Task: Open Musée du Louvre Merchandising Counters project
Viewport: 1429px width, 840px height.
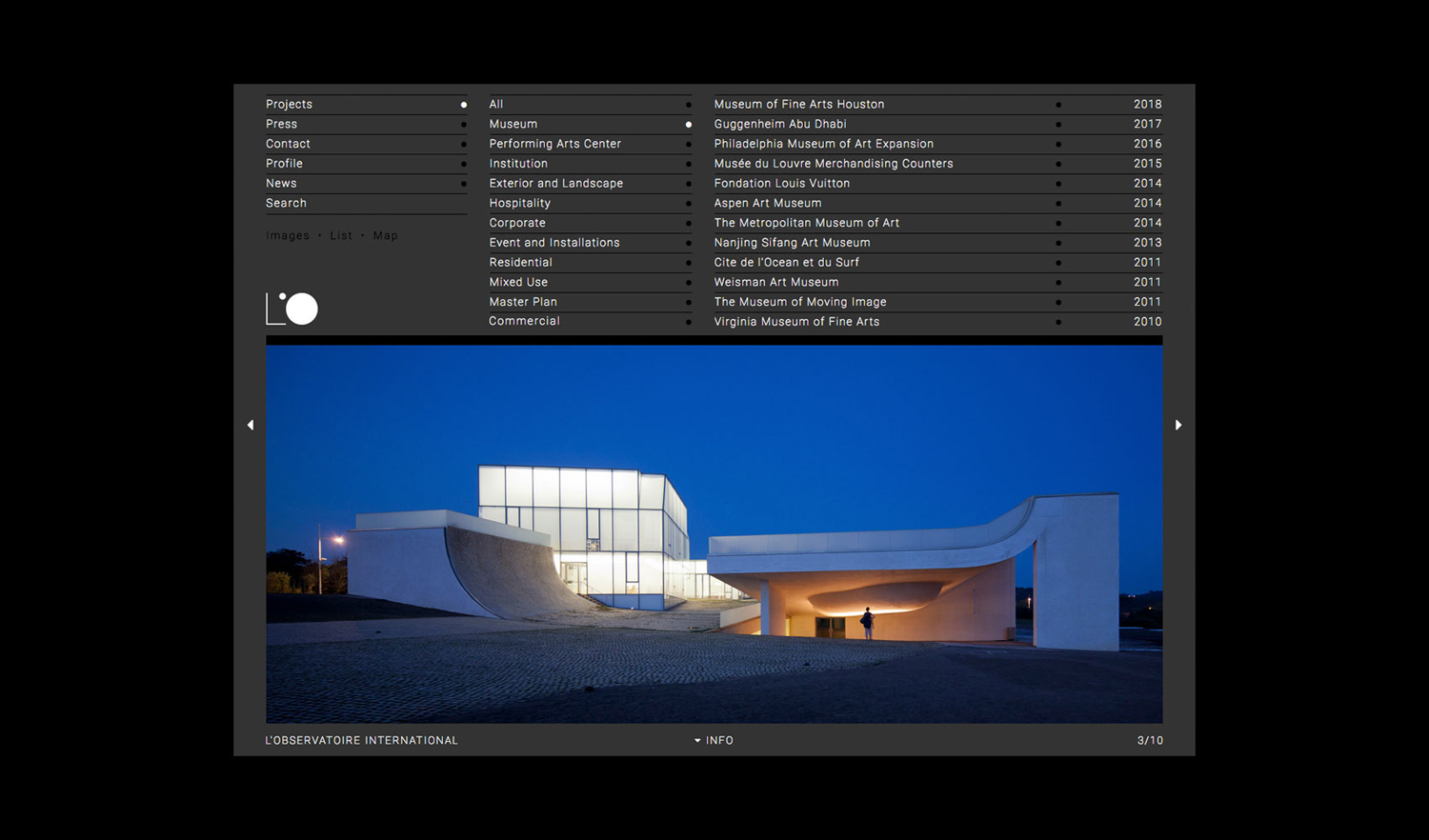Action: pyautogui.click(x=834, y=164)
